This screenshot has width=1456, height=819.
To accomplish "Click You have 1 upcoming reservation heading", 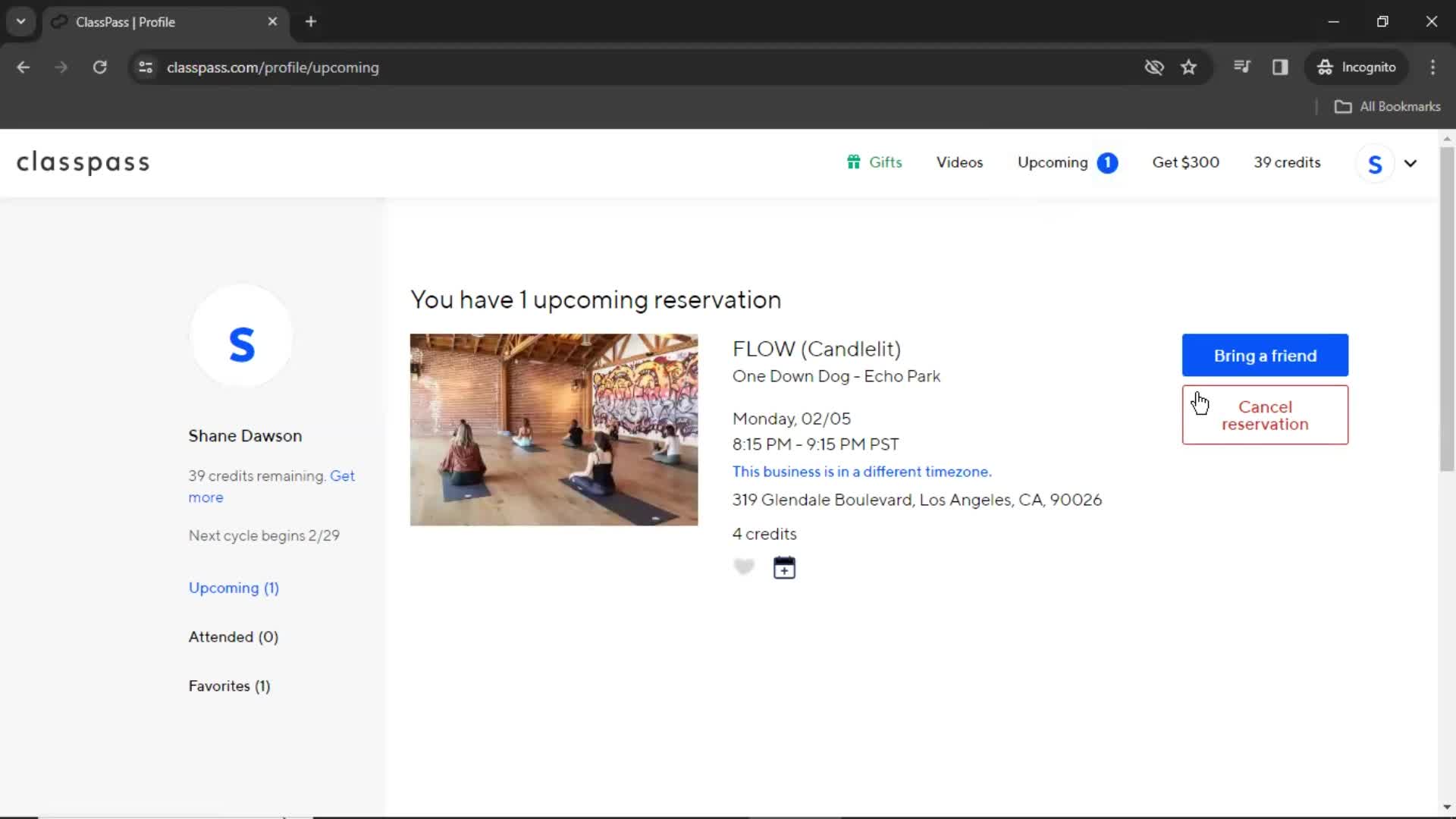I will [595, 300].
